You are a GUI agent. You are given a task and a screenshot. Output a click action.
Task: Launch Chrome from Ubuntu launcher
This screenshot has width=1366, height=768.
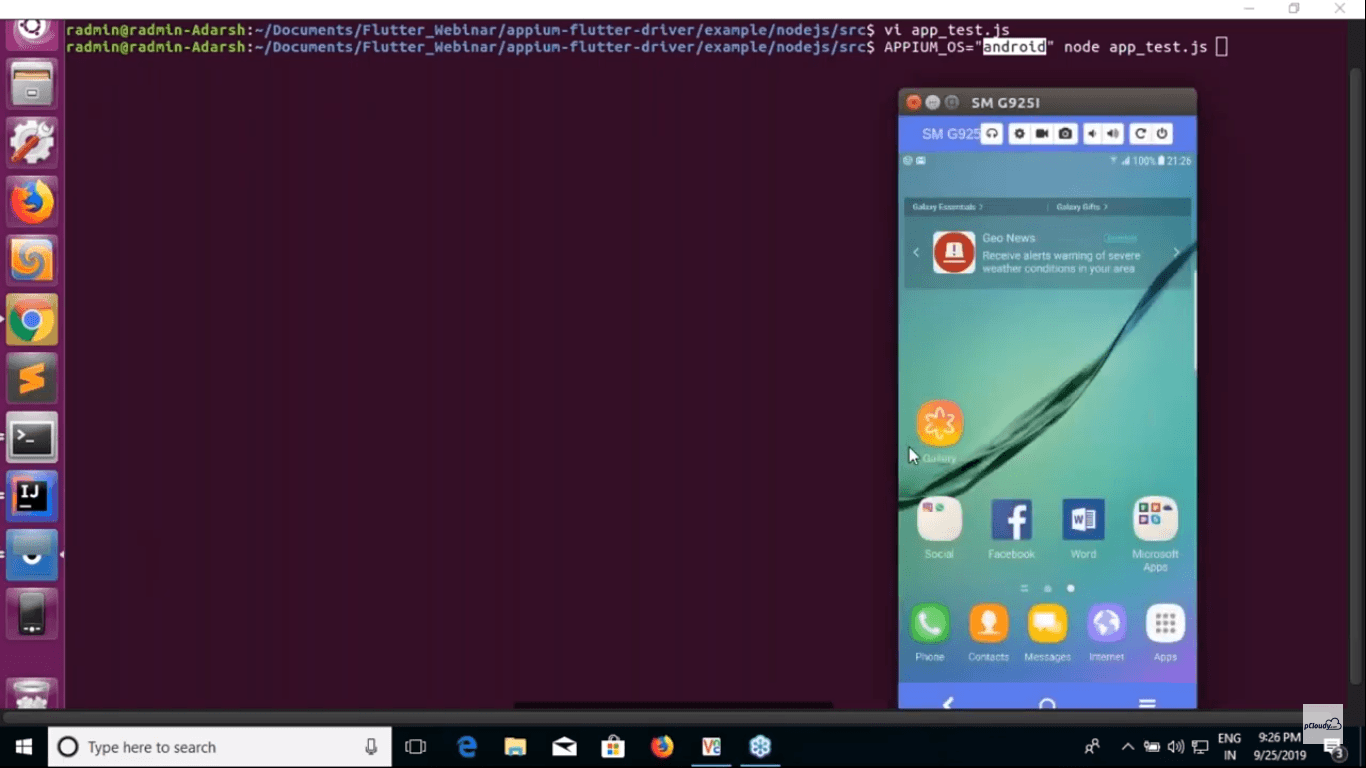click(32, 320)
